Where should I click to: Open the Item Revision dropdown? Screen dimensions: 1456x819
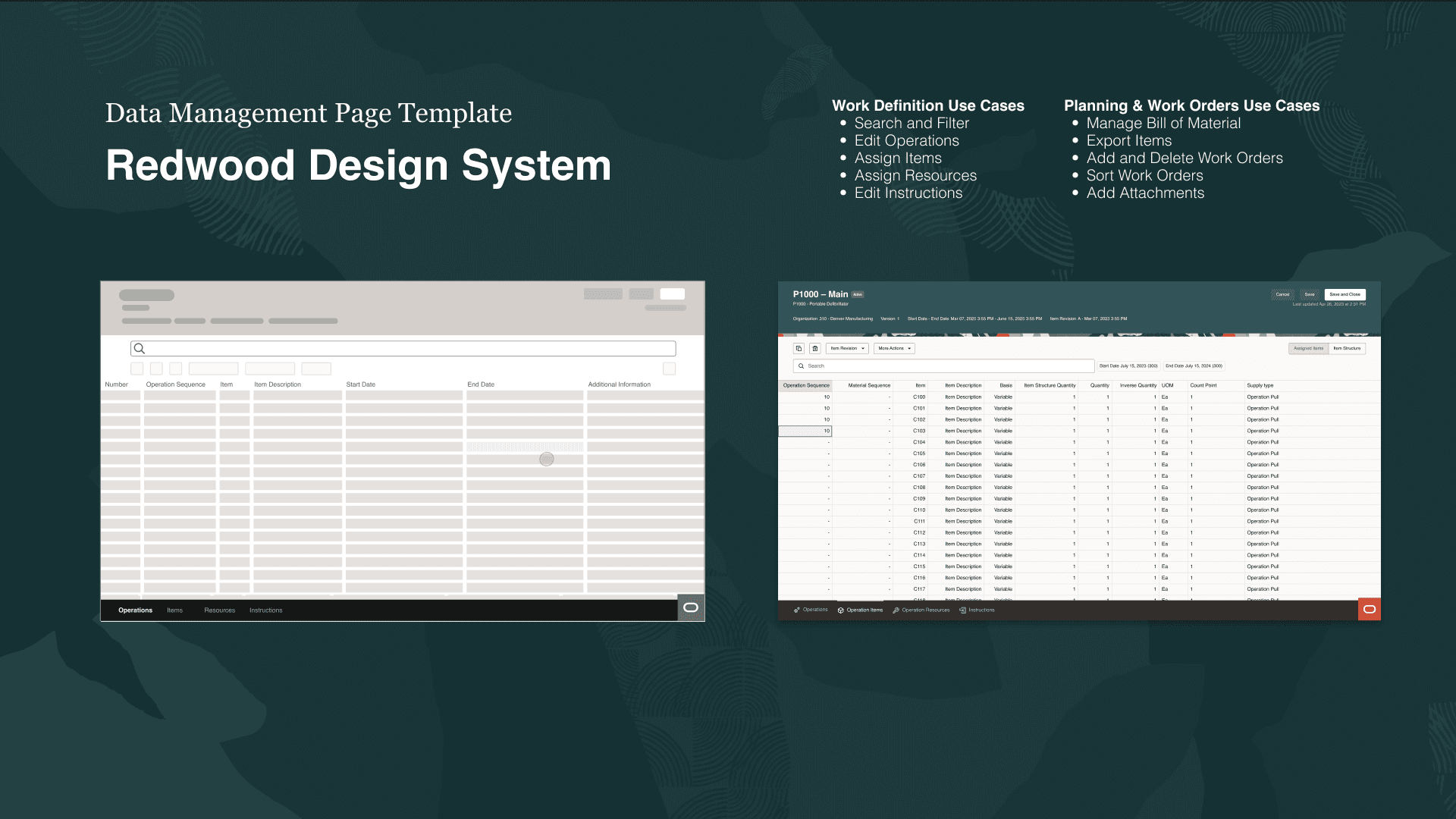(847, 349)
